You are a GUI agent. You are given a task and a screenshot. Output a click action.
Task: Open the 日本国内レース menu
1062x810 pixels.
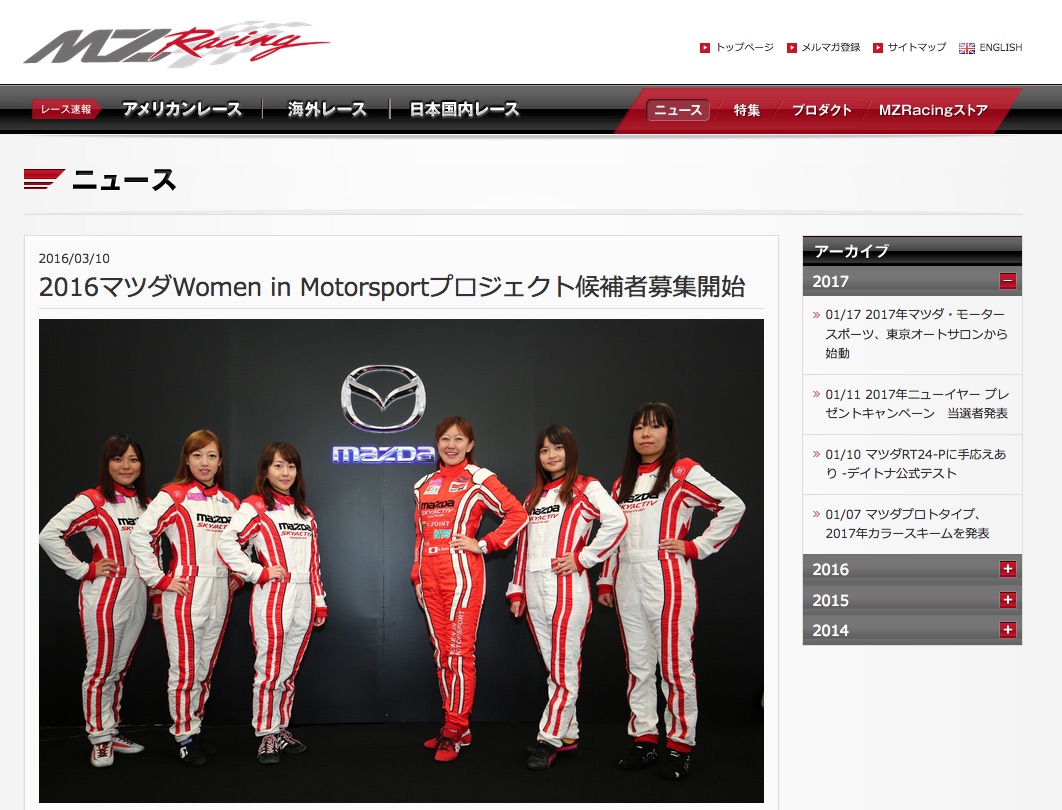point(464,109)
